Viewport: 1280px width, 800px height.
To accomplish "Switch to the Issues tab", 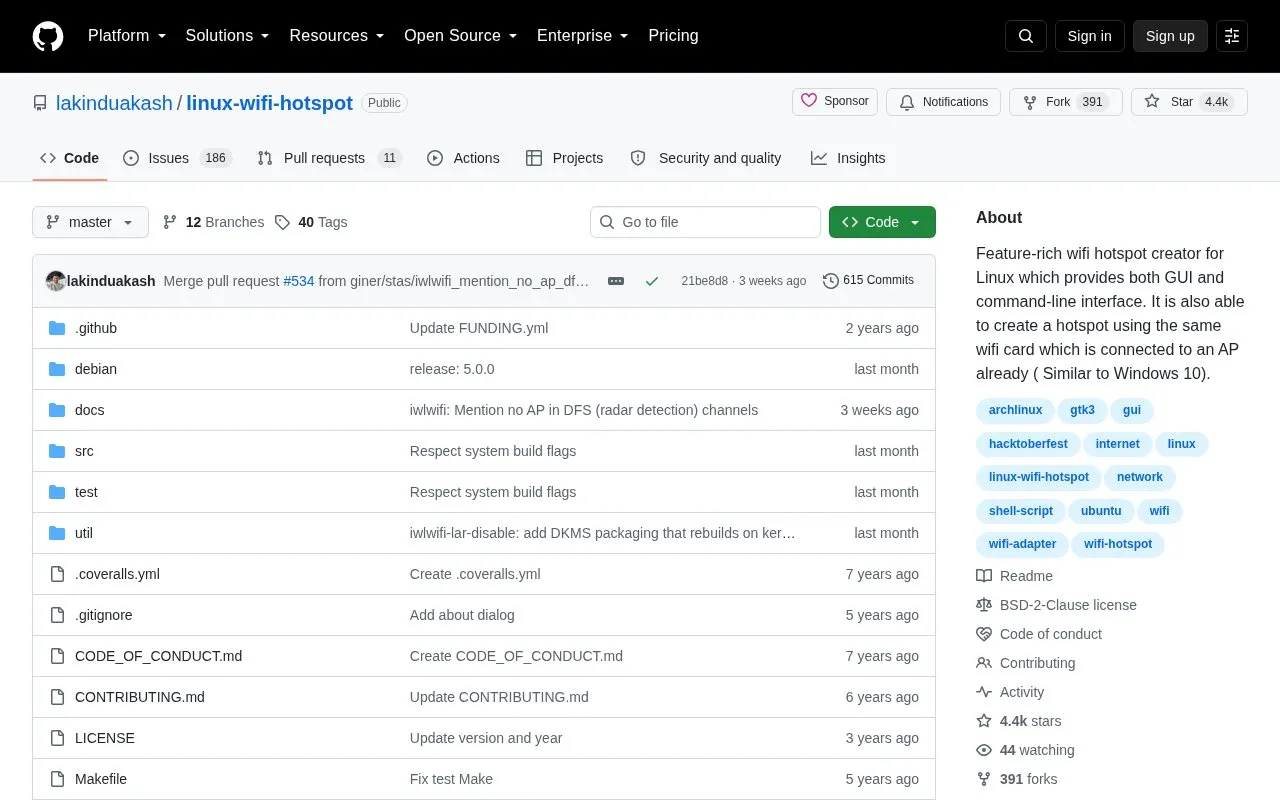I will [177, 158].
